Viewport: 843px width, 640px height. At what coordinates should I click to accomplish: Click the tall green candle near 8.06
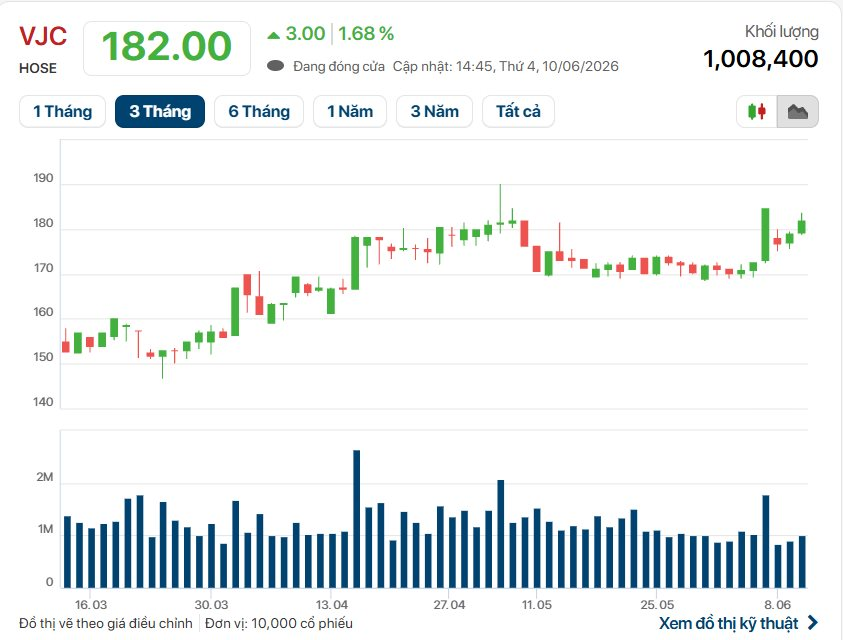click(765, 234)
